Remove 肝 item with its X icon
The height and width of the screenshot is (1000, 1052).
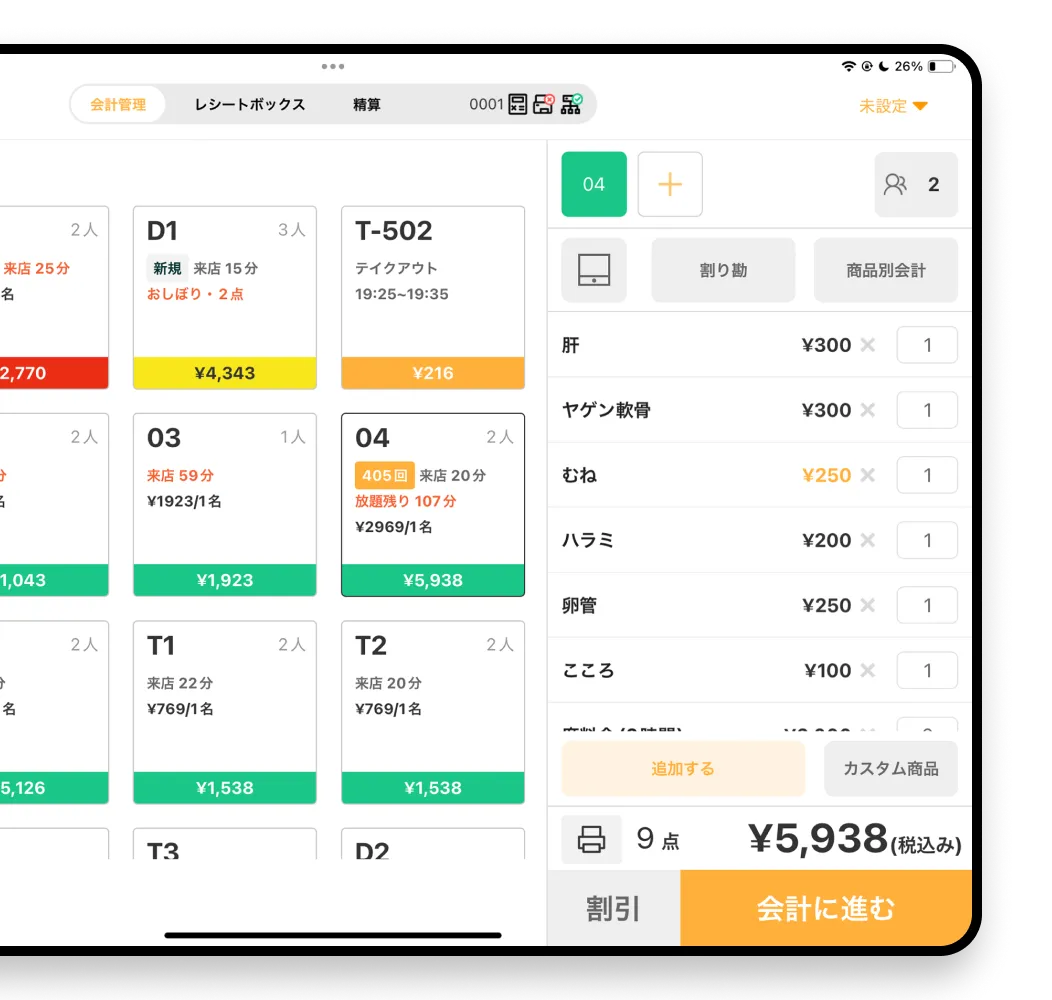868,345
